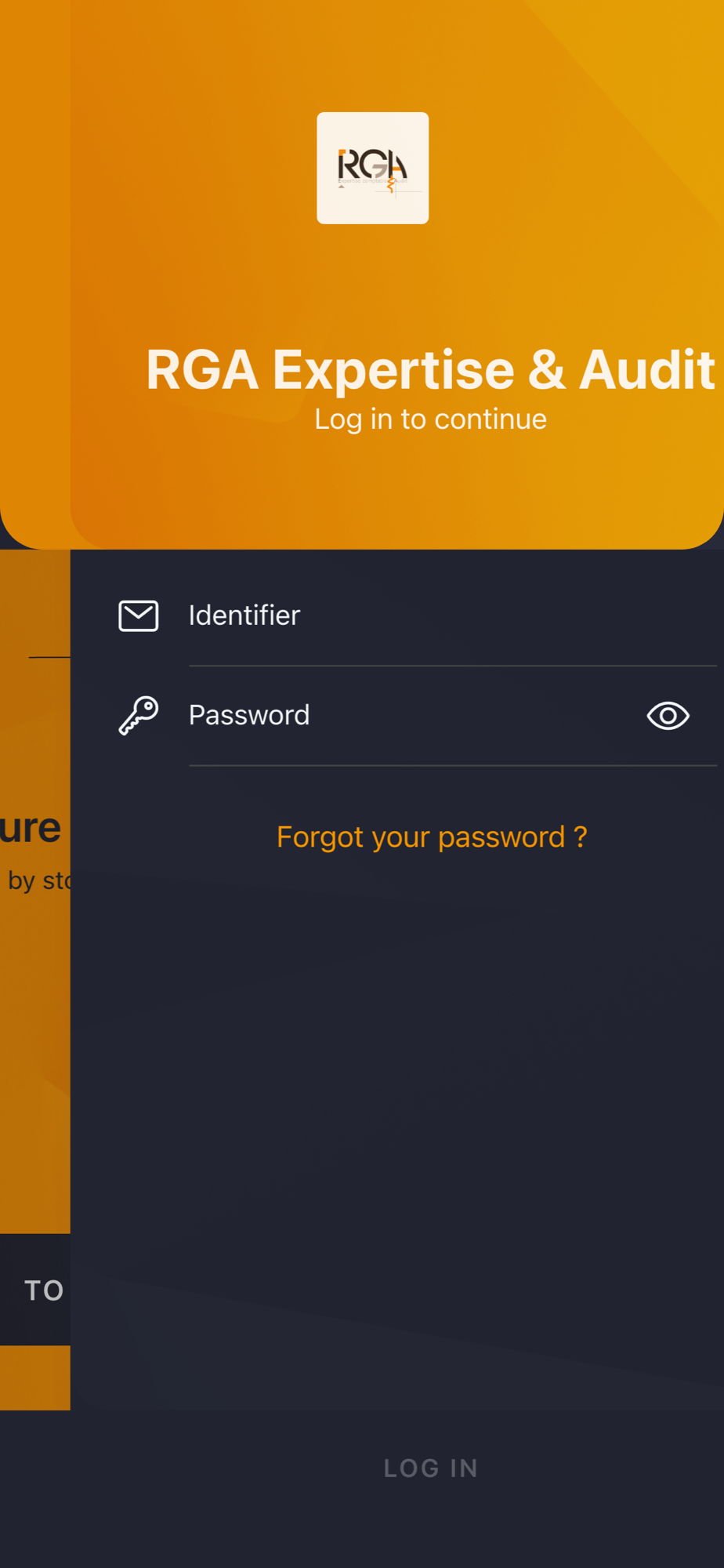This screenshot has width=724, height=1568.
Task: Click the key icon beside Password
Action: coord(139,715)
